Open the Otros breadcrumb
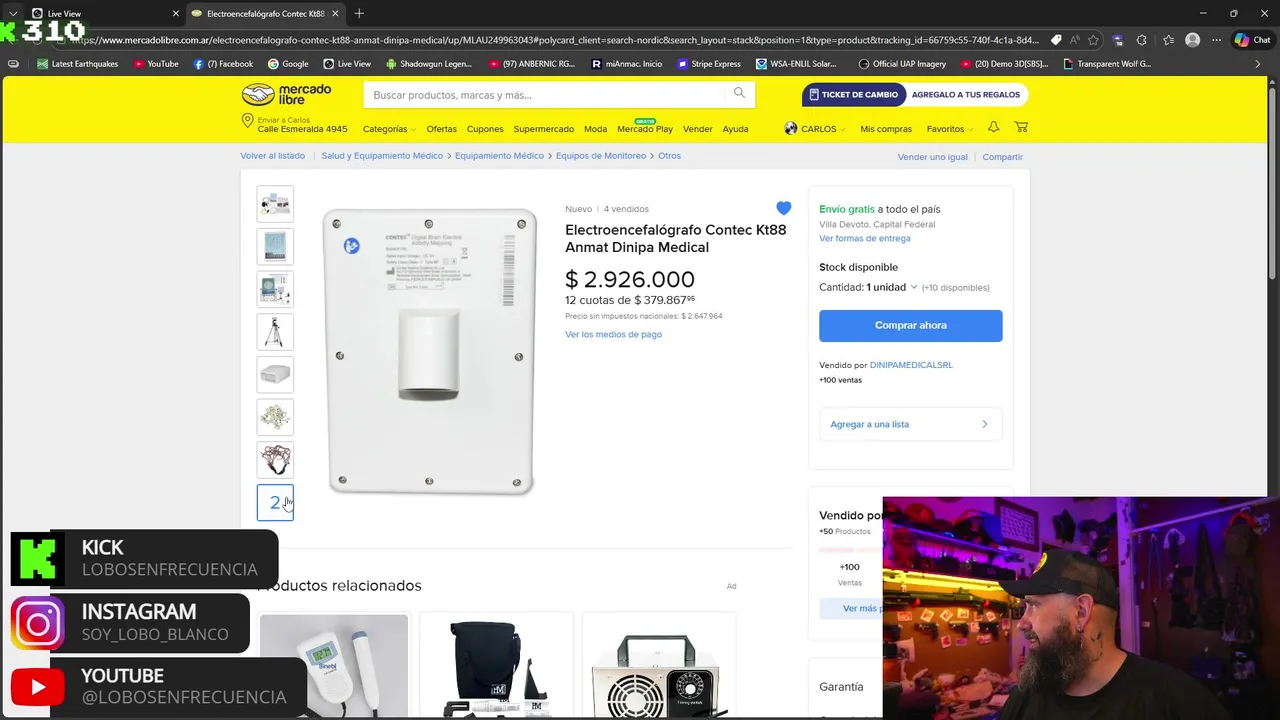This screenshot has height=720, width=1280. tap(669, 156)
